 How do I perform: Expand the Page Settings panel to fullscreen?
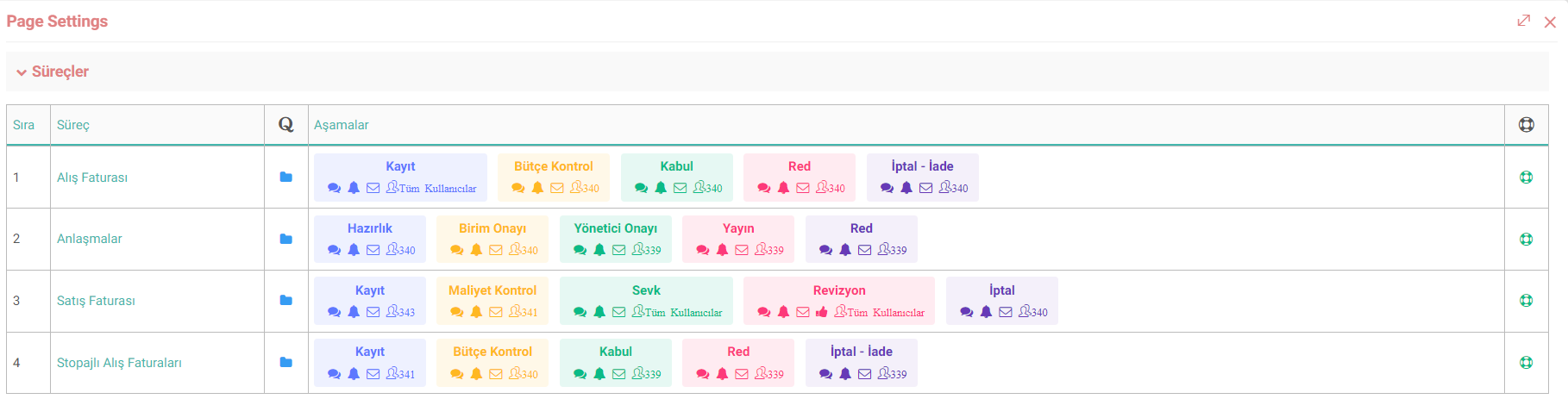[1524, 21]
